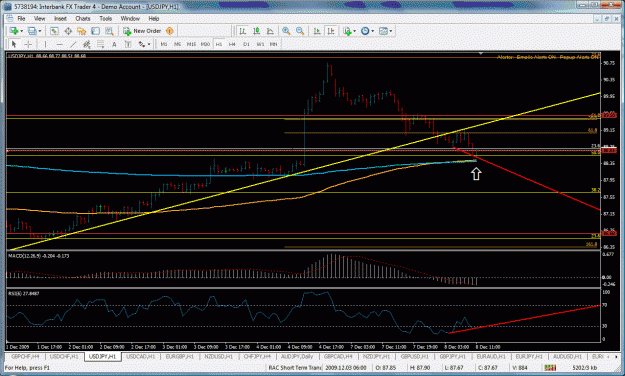
Task: Click the Periods clock icon
Action: (x=365, y=31)
